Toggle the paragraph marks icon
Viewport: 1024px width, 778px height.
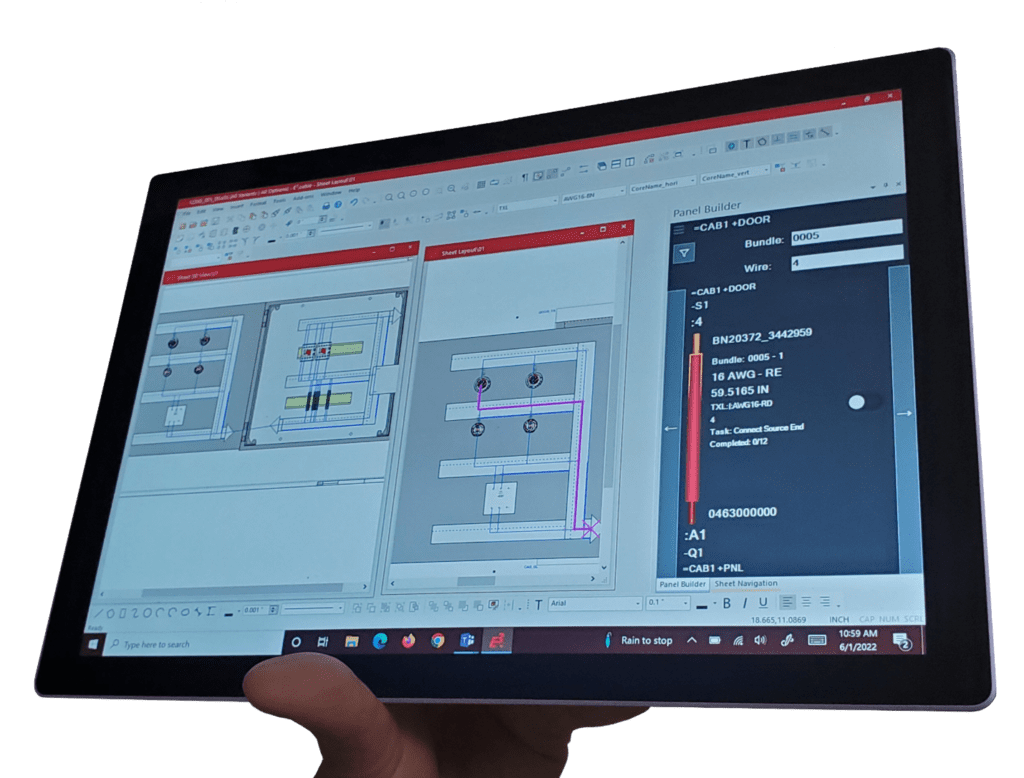coord(524,177)
